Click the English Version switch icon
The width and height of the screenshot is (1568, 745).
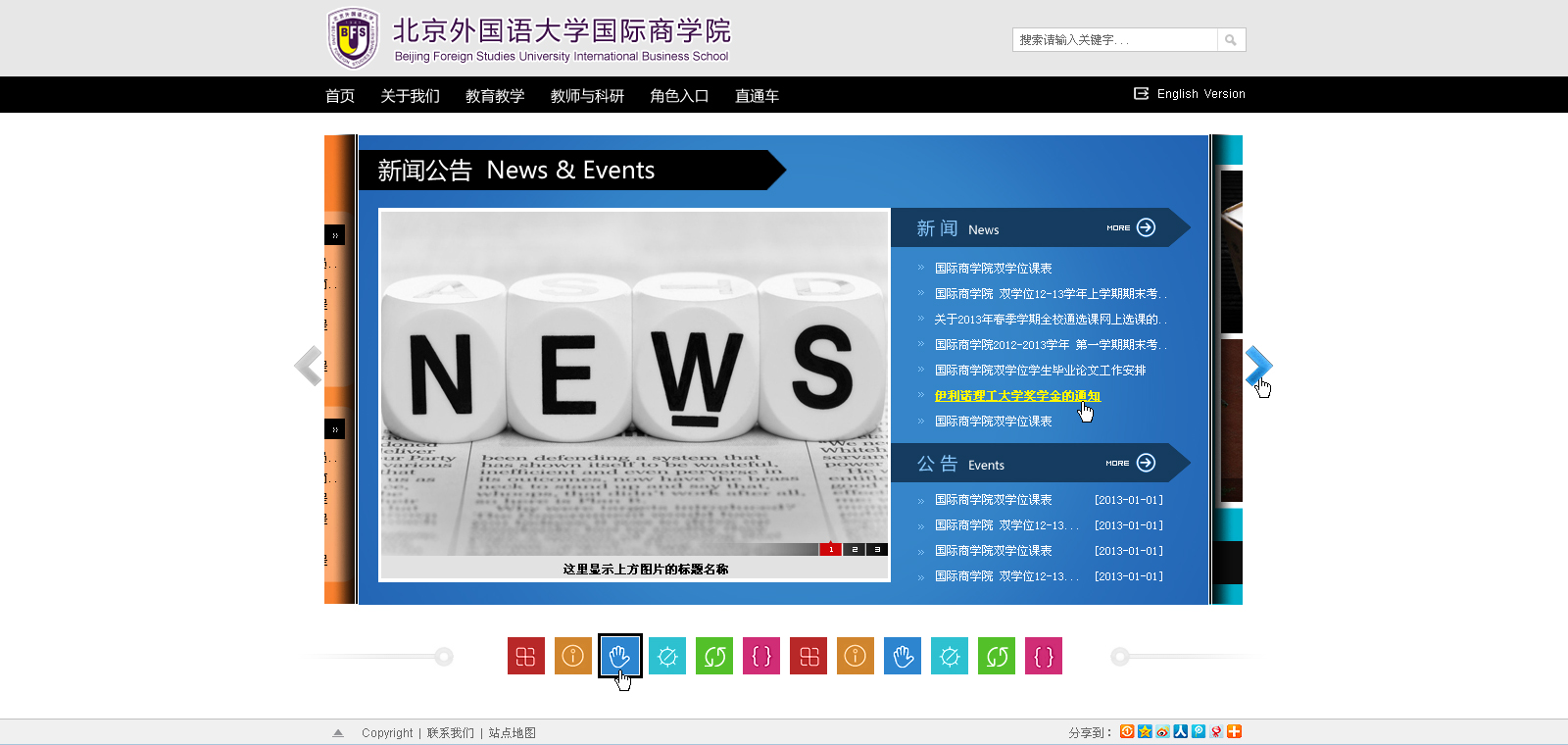[x=1141, y=93]
